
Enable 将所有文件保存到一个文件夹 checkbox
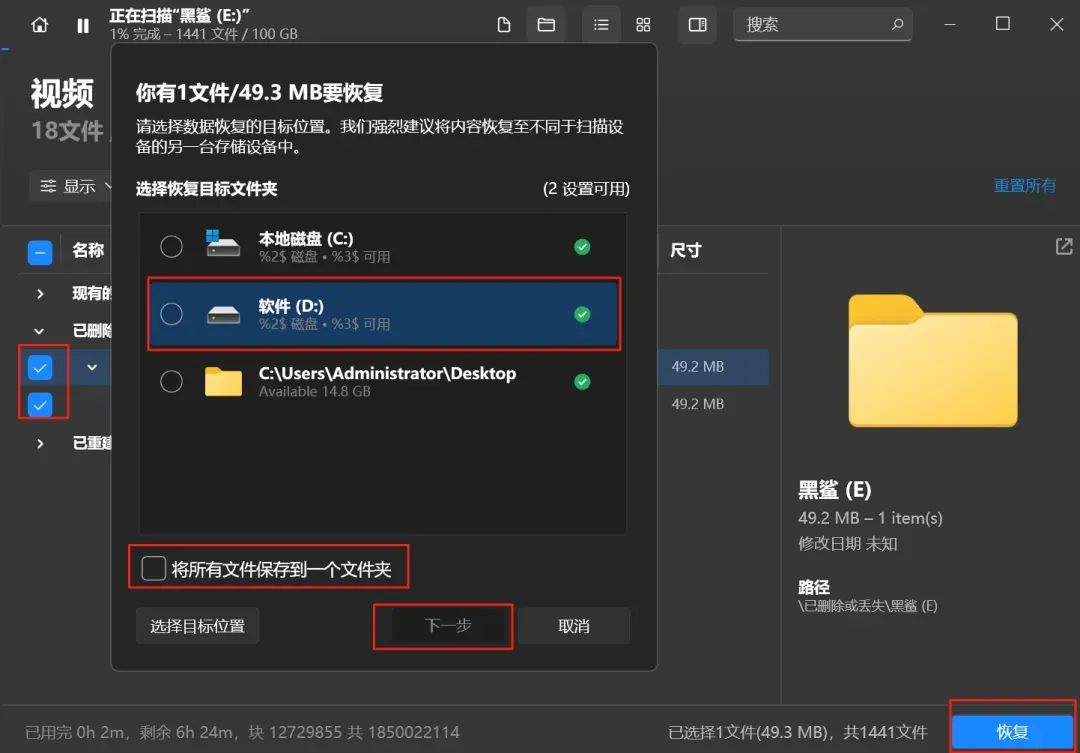click(152, 567)
